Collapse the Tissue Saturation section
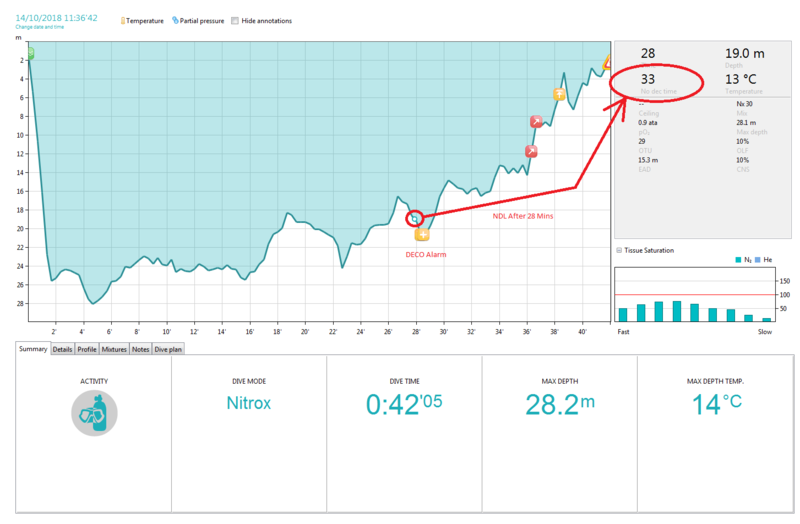 (x=620, y=250)
